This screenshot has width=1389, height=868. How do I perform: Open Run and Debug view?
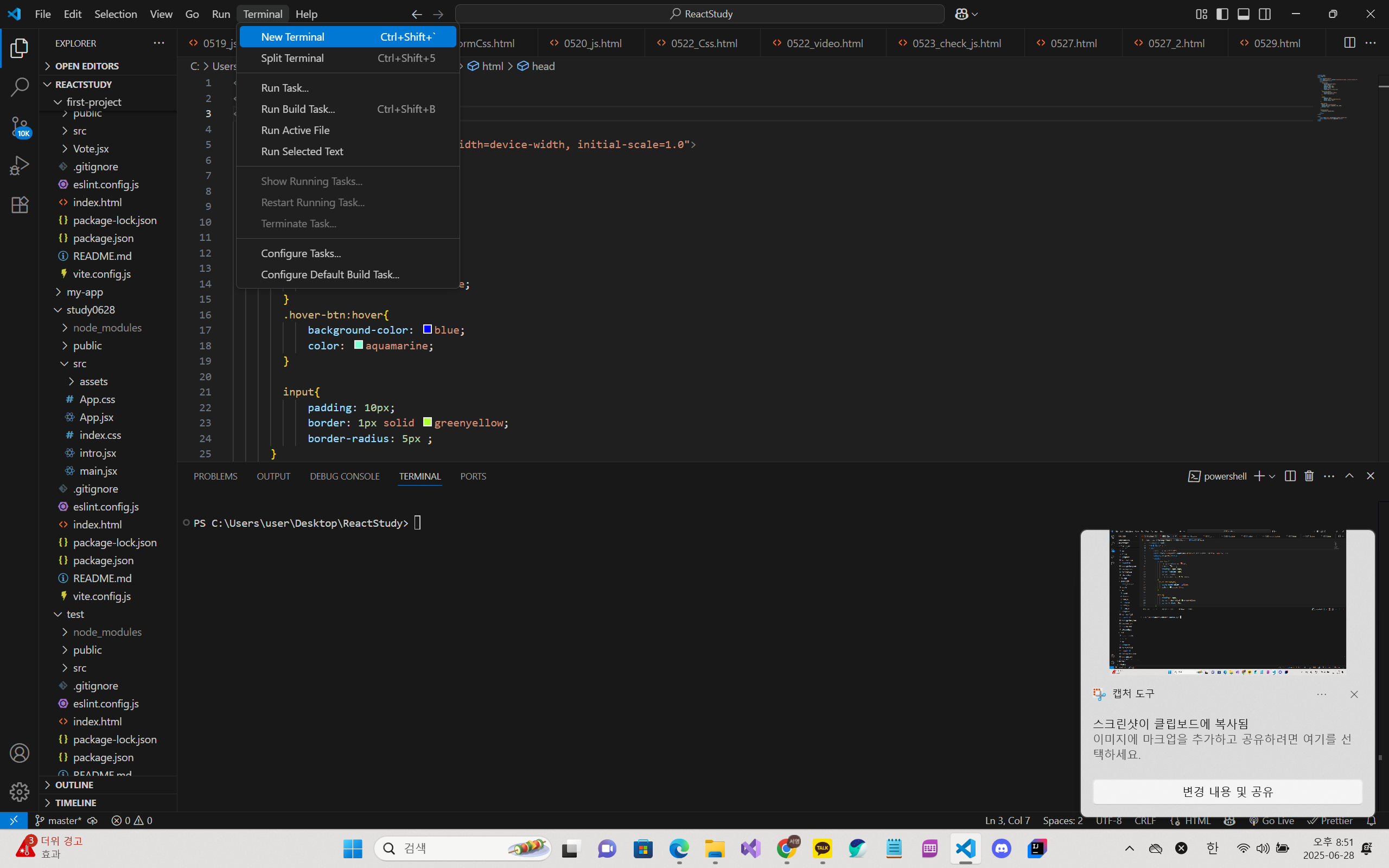pos(20,166)
